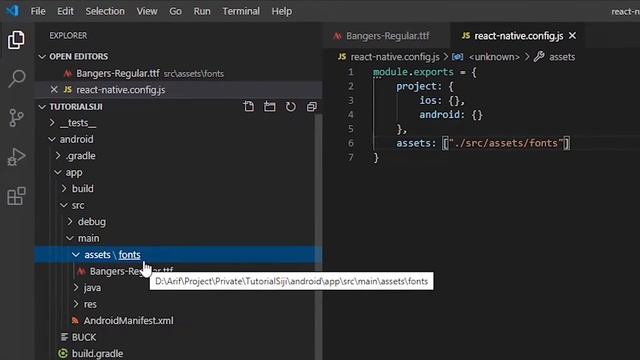
Task: Collapse the android folder
Action: point(52,139)
